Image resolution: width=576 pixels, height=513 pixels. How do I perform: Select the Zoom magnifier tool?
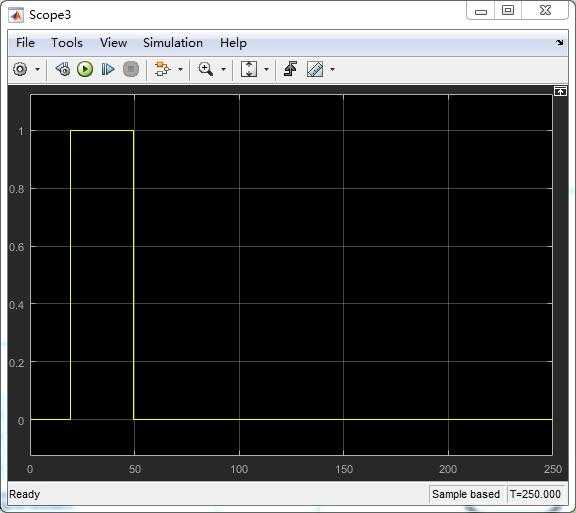point(206,69)
